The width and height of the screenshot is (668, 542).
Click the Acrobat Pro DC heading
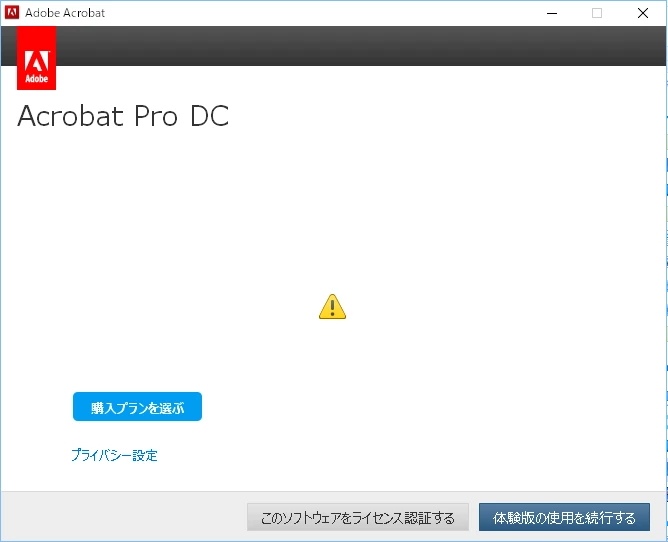(x=123, y=115)
